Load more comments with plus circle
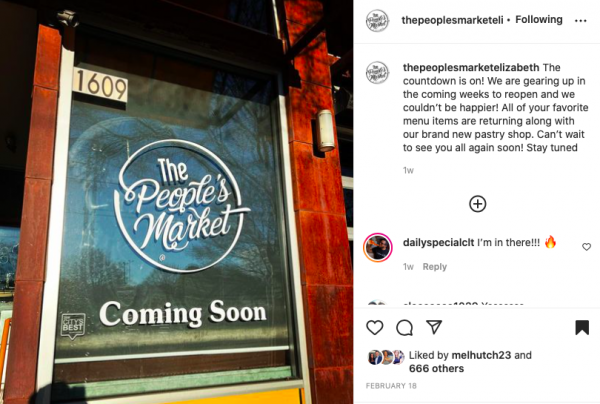This screenshot has height=404, width=600. 478,204
